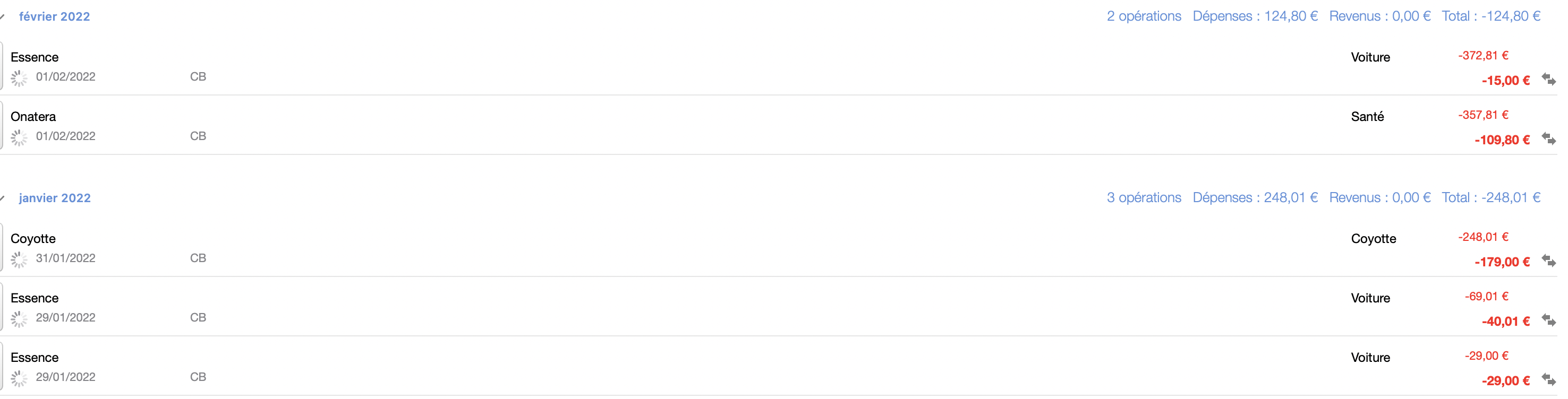
Task: Select the Santé category on the Onatera row
Action: (1367, 117)
